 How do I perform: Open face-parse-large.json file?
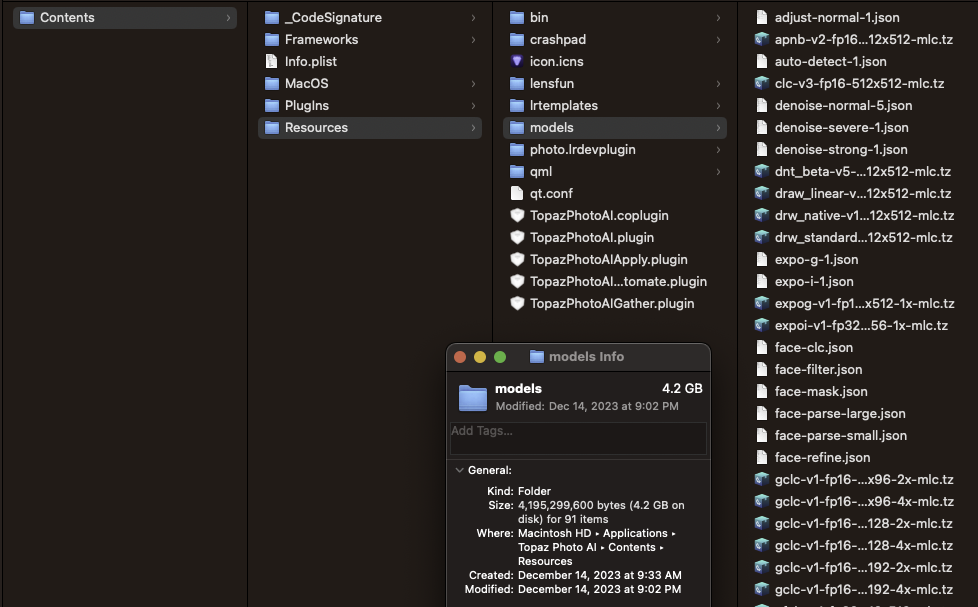pos(840,413)
